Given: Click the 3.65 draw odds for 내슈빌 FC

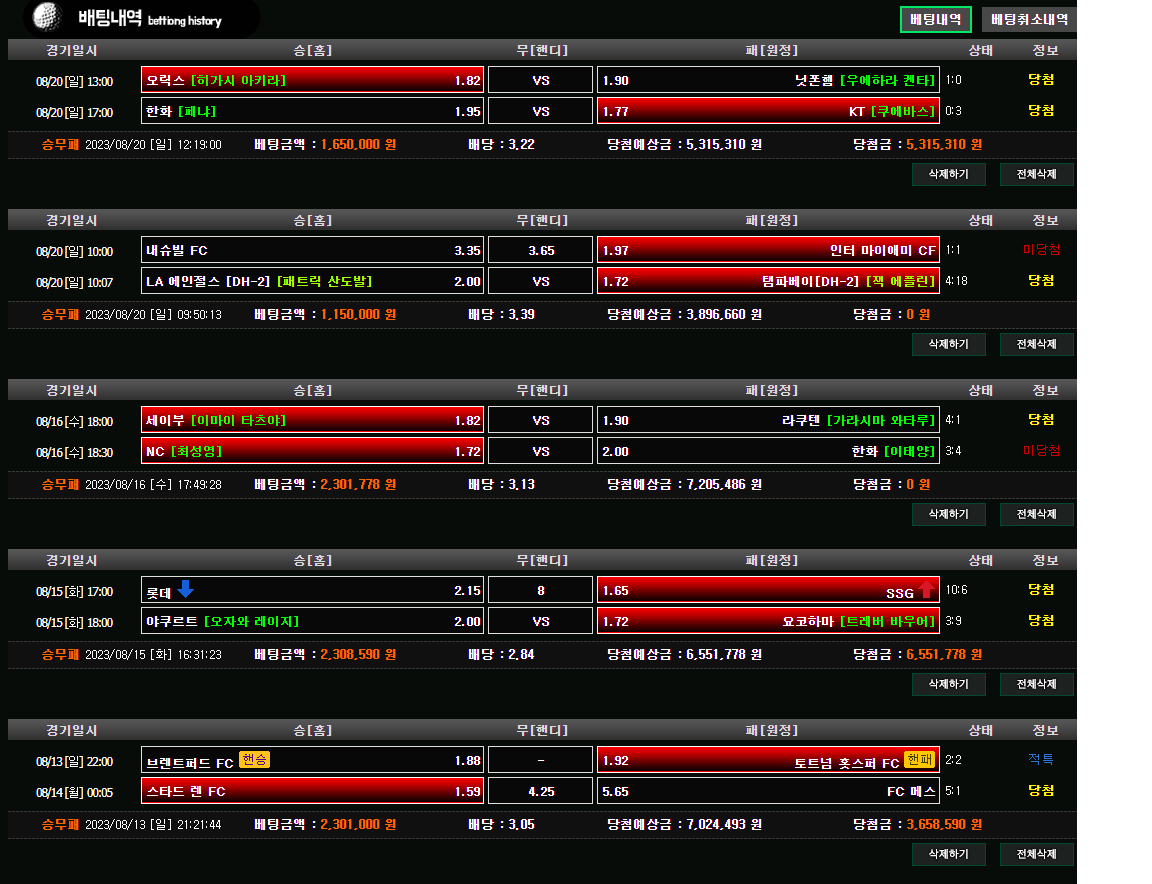Looking at the screenshot, I should (x=541, y=250).
